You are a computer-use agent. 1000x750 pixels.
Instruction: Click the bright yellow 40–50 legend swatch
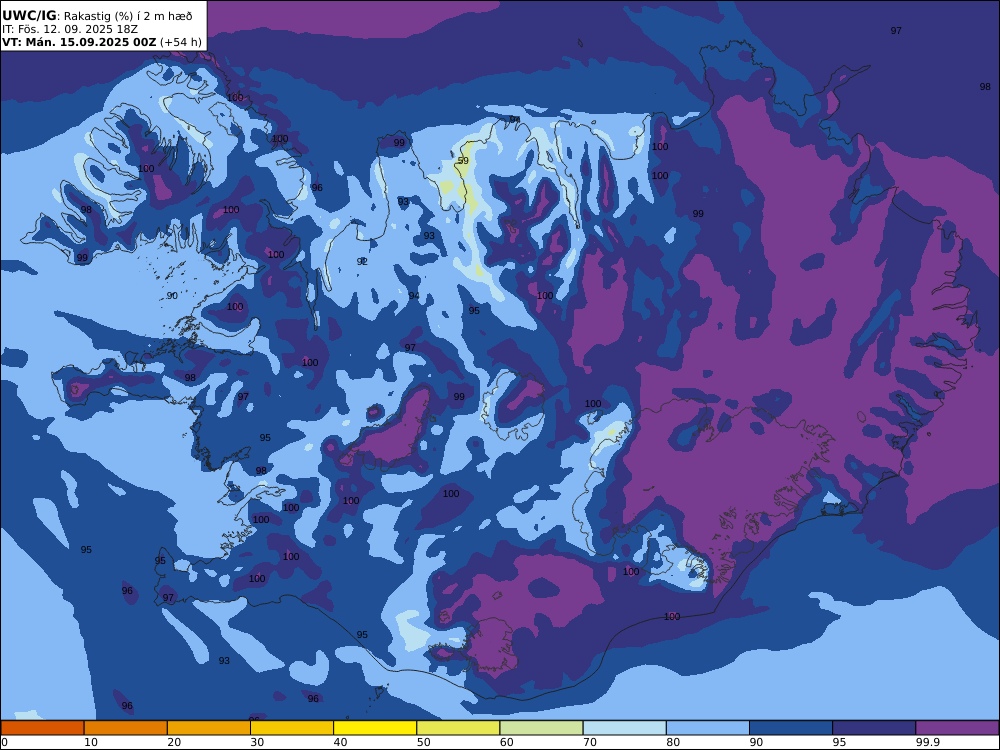point(375,728)
